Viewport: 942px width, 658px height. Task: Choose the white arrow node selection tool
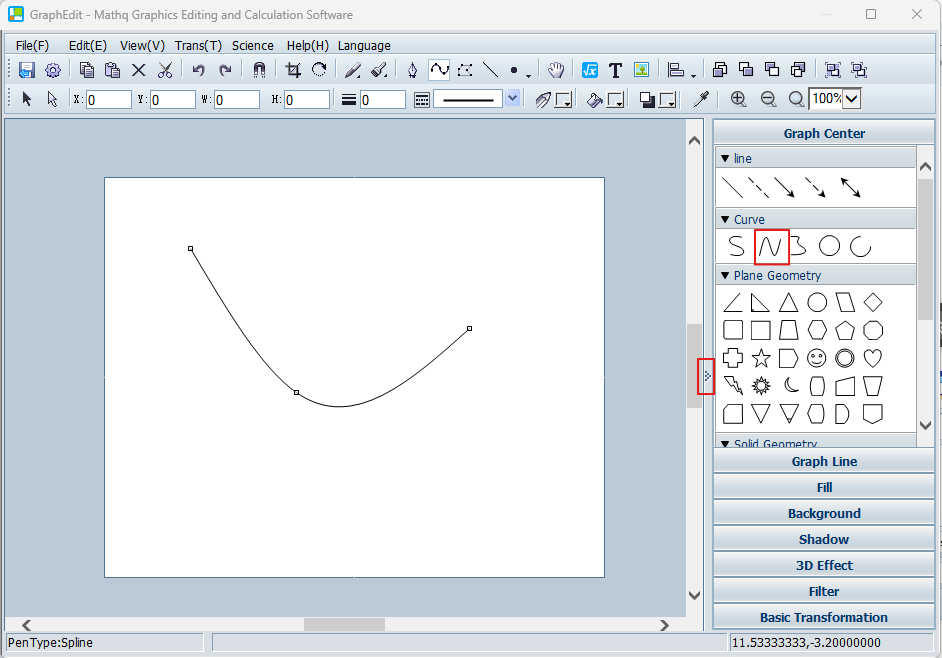click(x=52, y=99)
